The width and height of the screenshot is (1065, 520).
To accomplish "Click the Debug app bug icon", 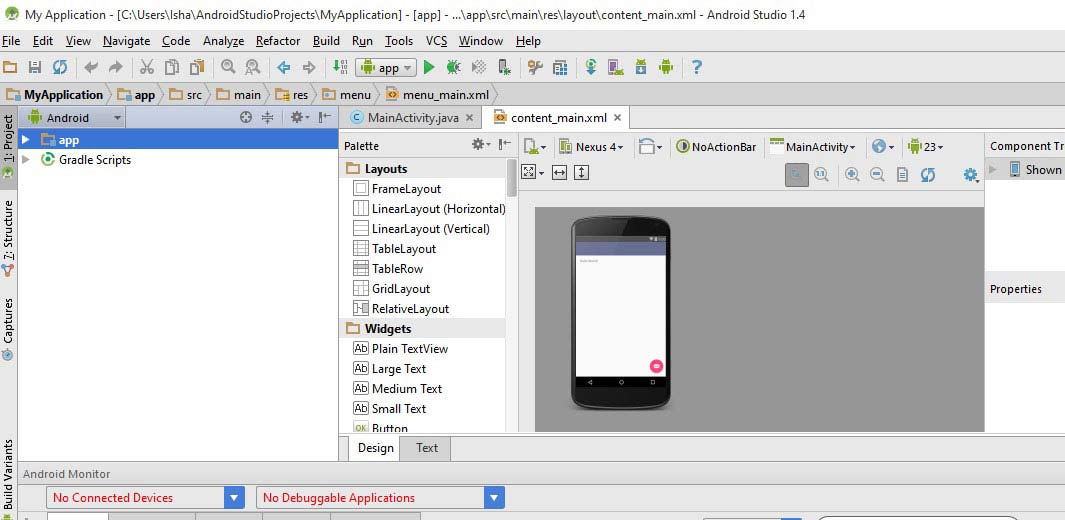I will click(x=454, y=67).
